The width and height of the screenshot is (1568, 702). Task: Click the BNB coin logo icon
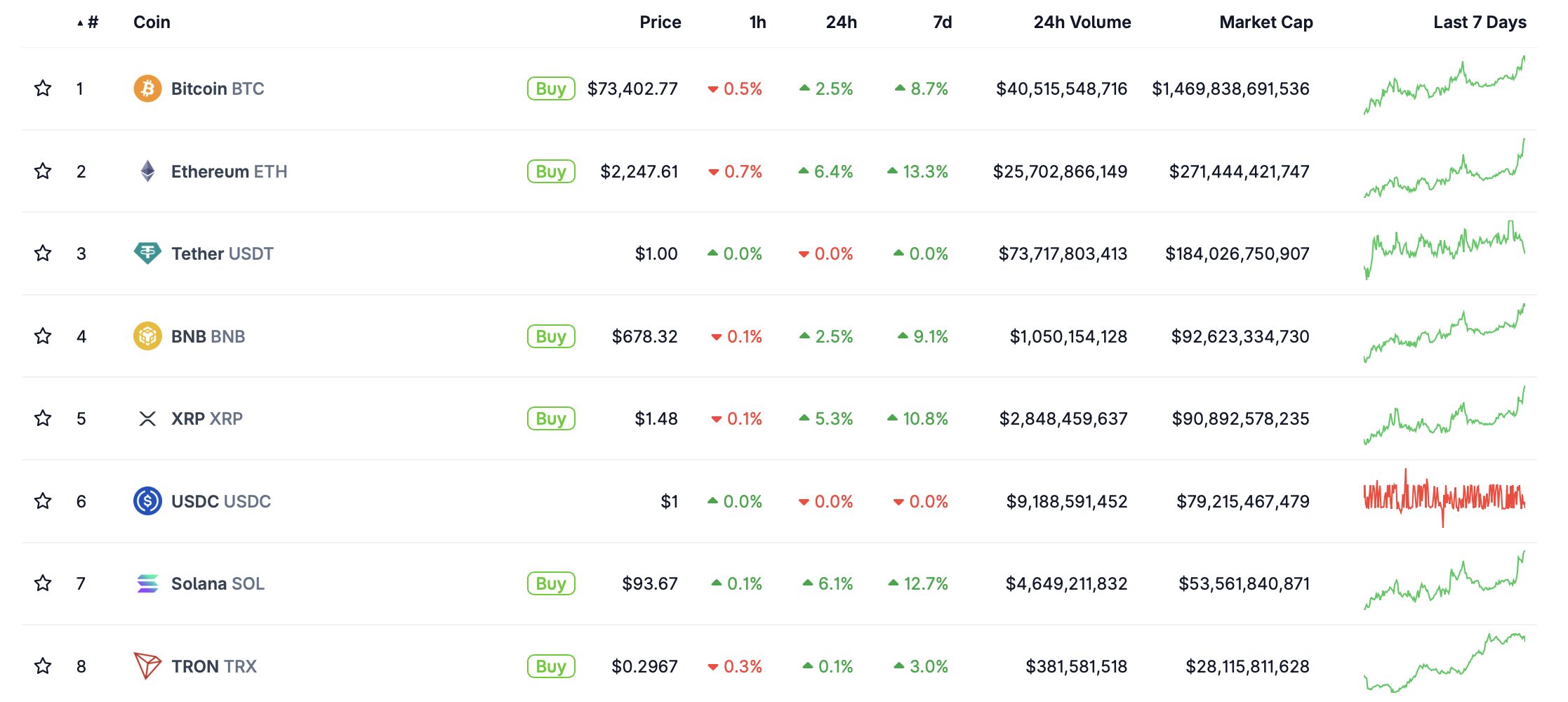click(x=147, y=336)
